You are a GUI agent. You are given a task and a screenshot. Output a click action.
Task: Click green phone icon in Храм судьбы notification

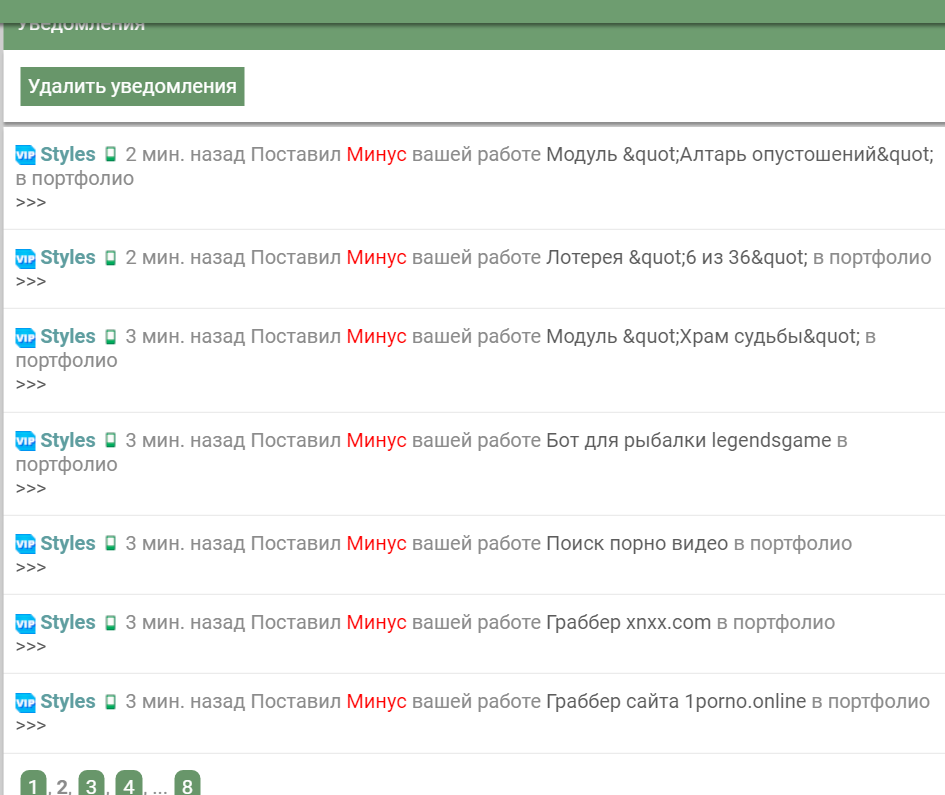[111, 337]
